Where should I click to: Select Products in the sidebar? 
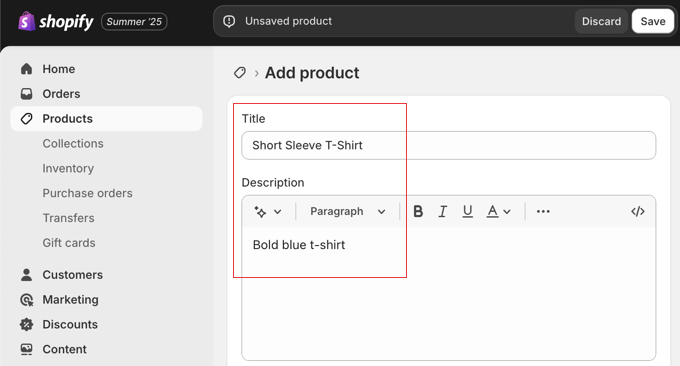coord(106,118)
